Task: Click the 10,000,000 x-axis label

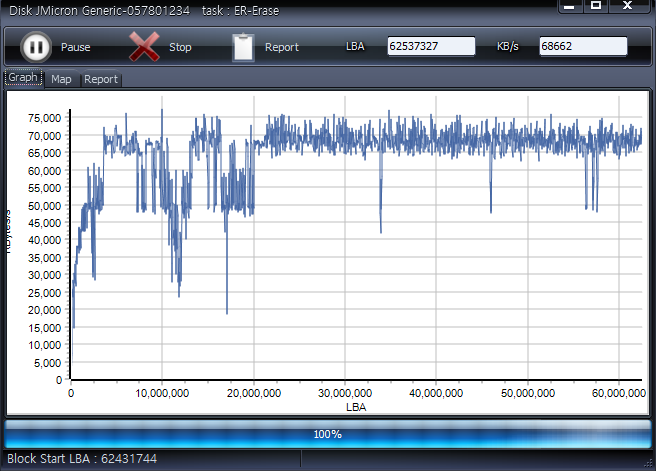Action: click(x=162, y=393)
